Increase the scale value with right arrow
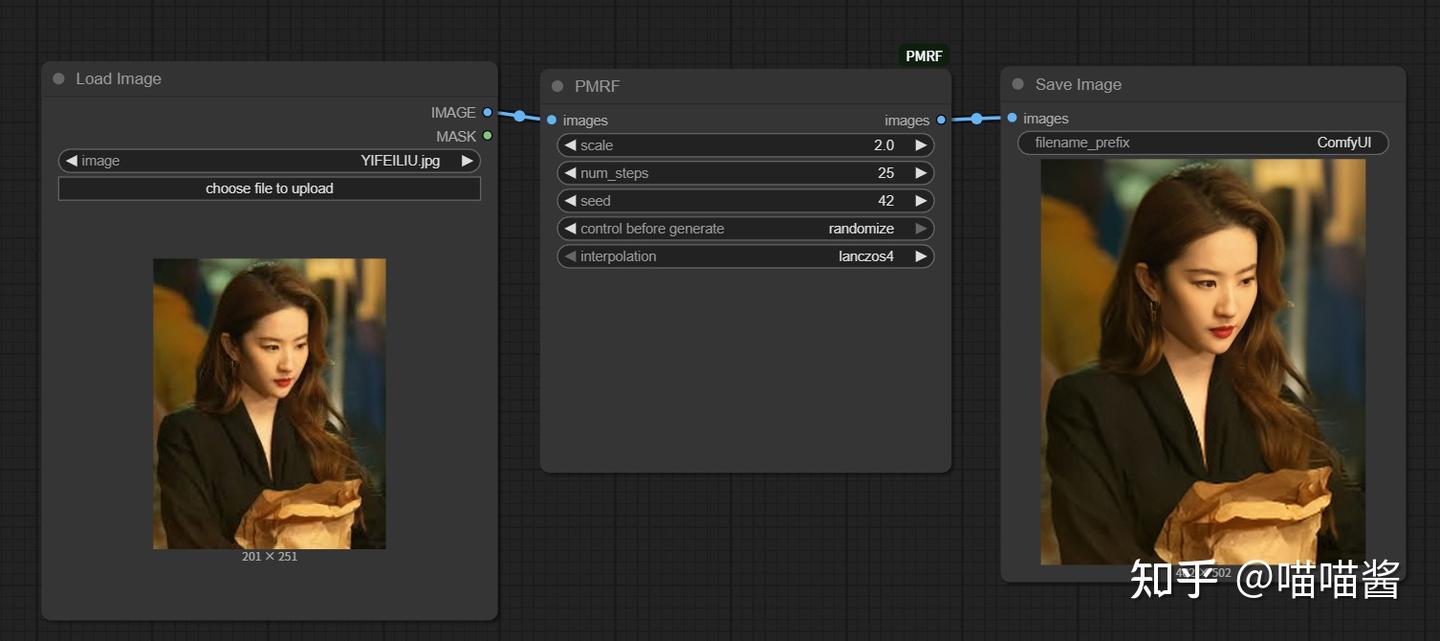Viewport: 1440px width, 641px height. click(920, 145)
